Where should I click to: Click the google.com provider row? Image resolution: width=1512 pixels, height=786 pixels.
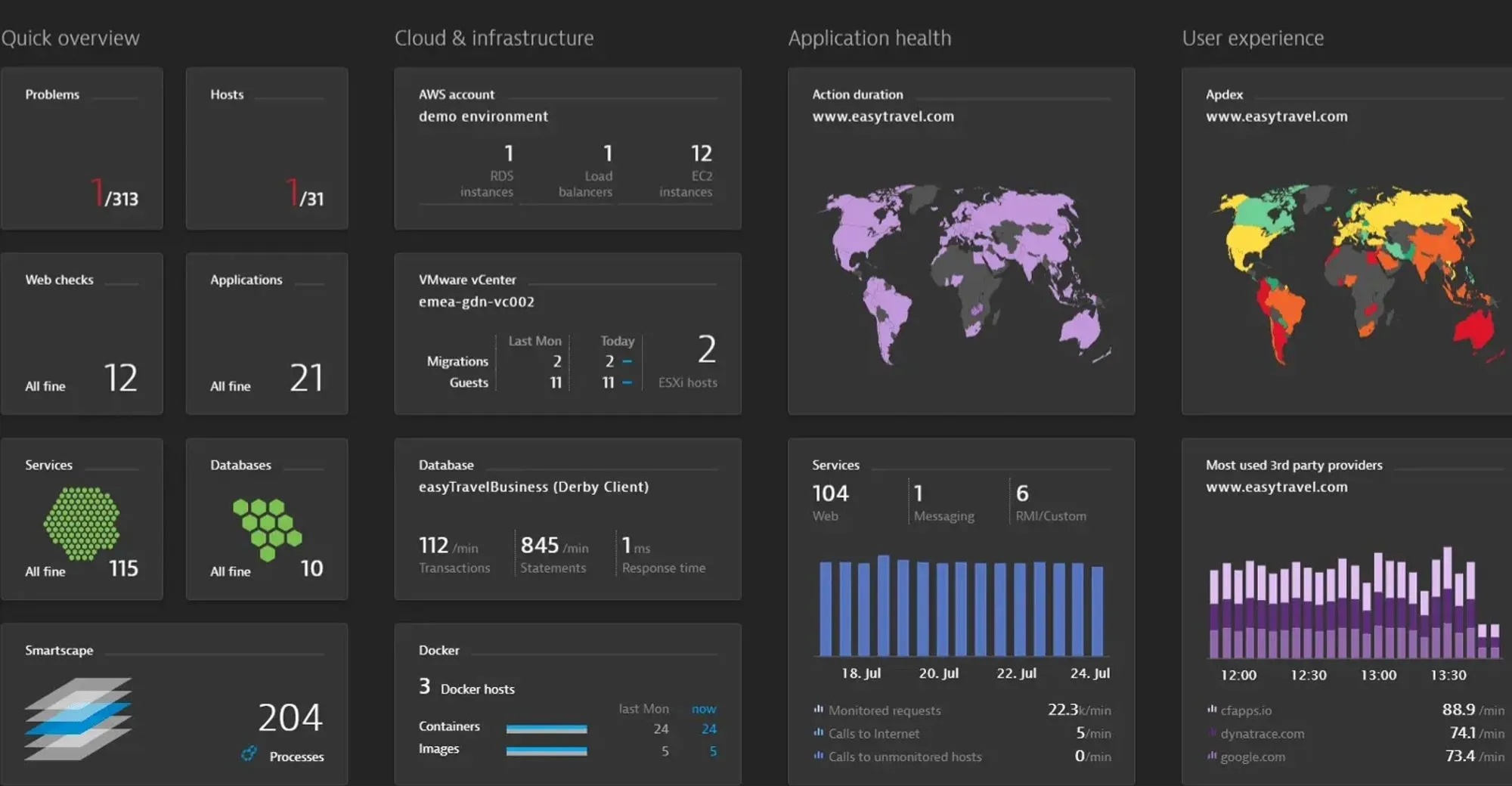point(1356,756)
